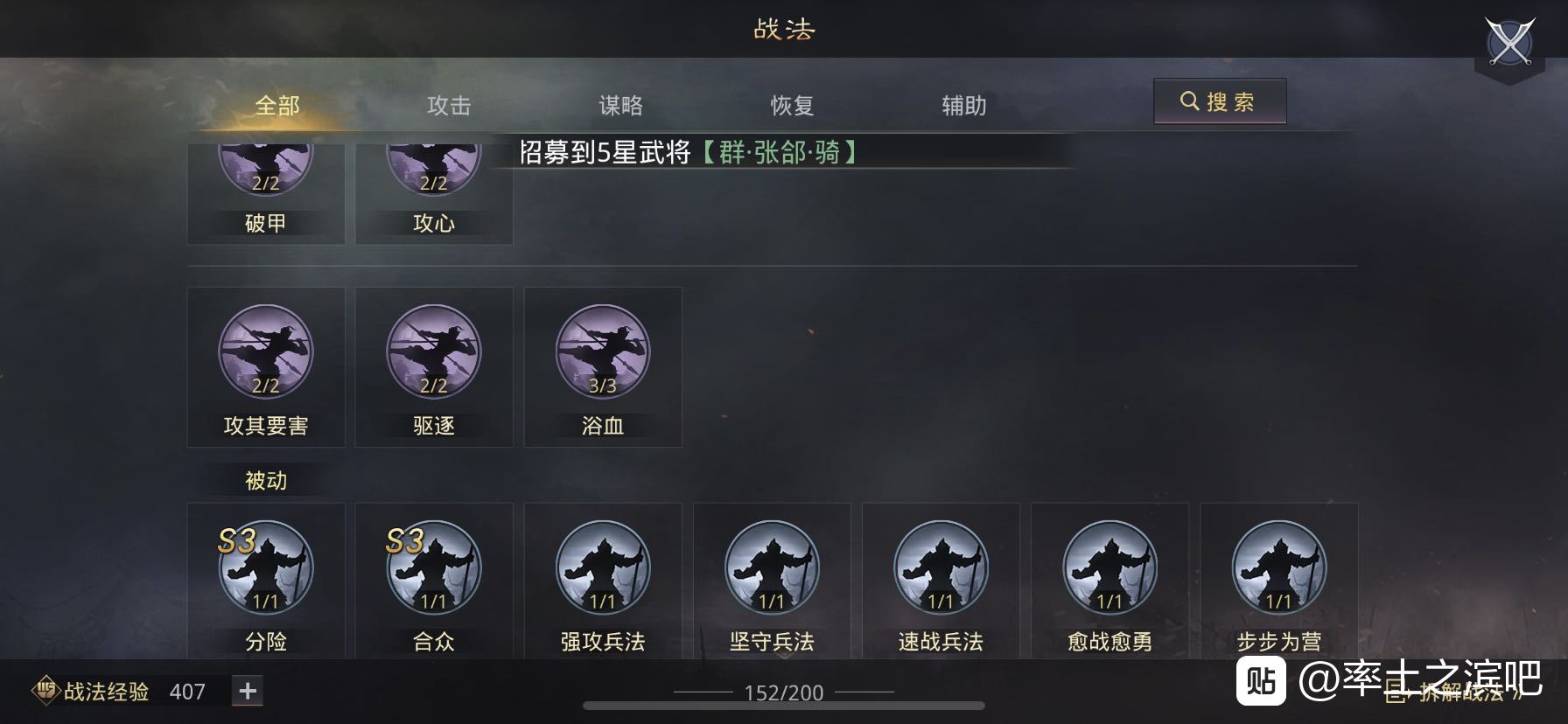Open the 攻其要害 skill
The image size is (1568, 724).
point(265,367)
